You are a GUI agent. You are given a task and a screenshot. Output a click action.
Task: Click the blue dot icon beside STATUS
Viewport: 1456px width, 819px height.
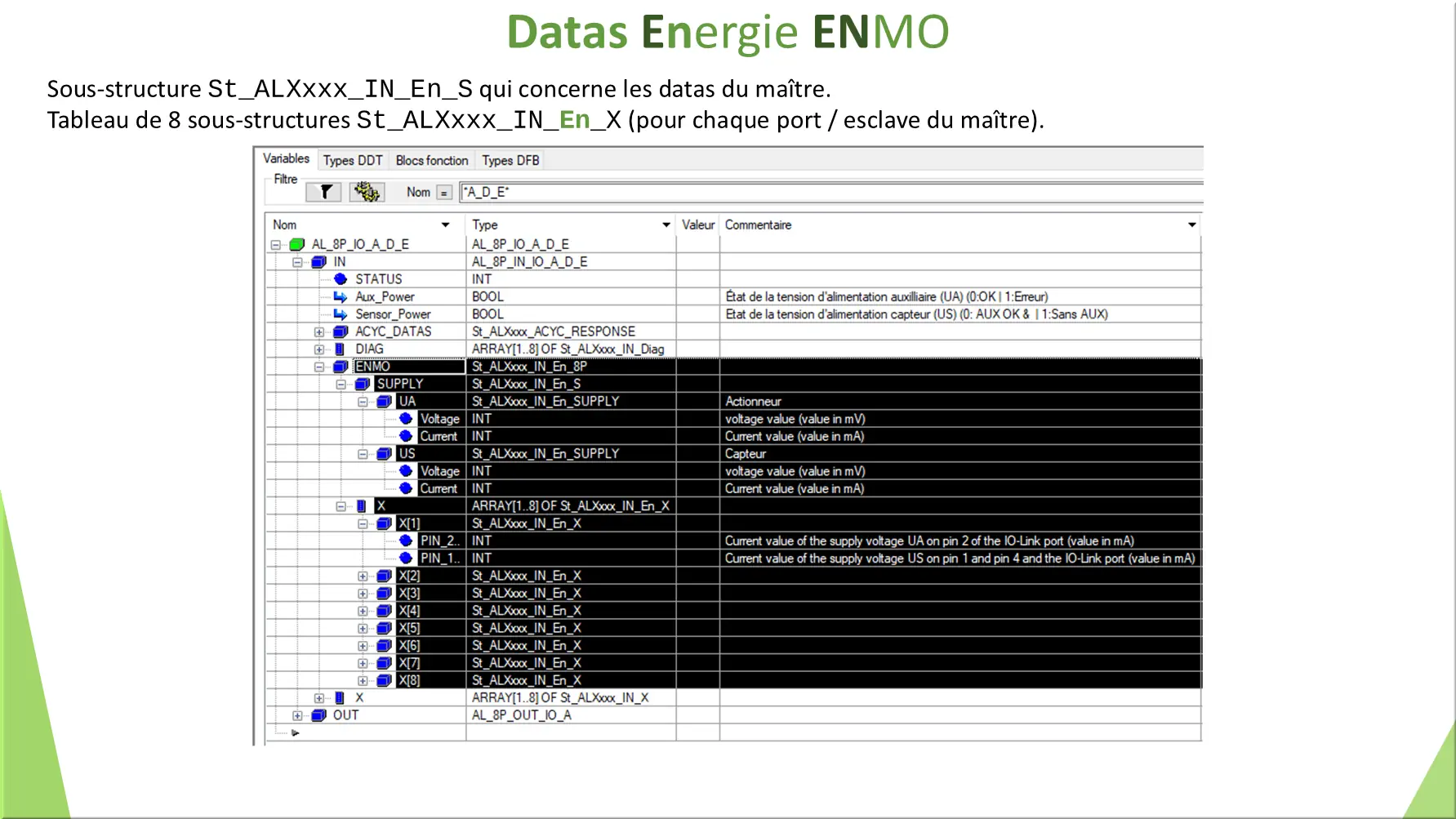coord(341,279)
